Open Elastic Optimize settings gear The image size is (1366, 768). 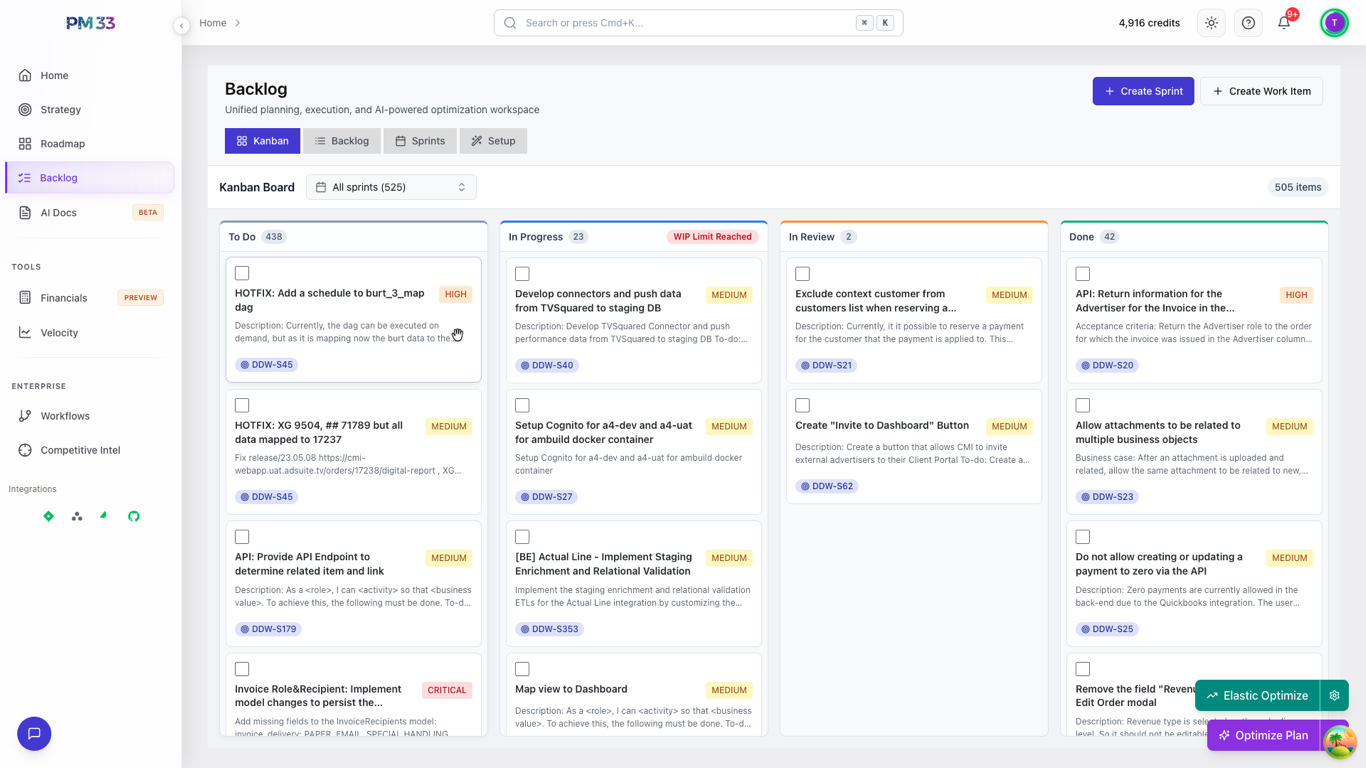point(1334,695)
